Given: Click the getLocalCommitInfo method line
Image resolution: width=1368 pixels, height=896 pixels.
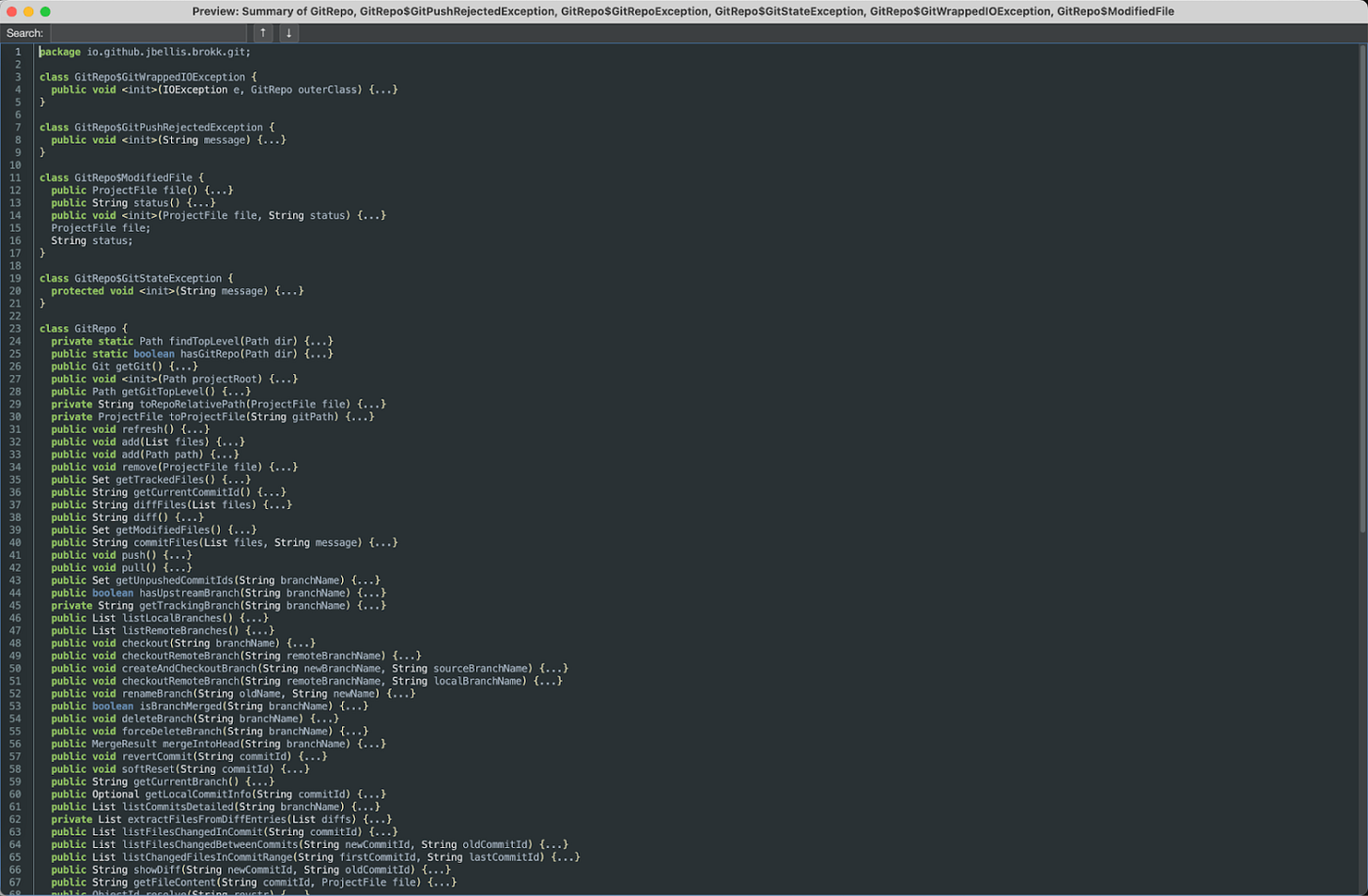Looking at the screenshot, I should [x=219, y=795].
